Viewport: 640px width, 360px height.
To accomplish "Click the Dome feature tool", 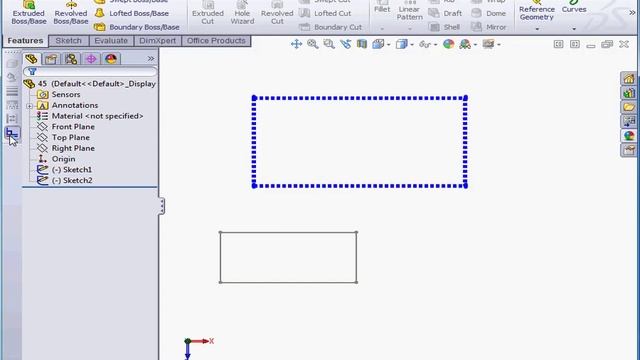I will click(488, 13).
